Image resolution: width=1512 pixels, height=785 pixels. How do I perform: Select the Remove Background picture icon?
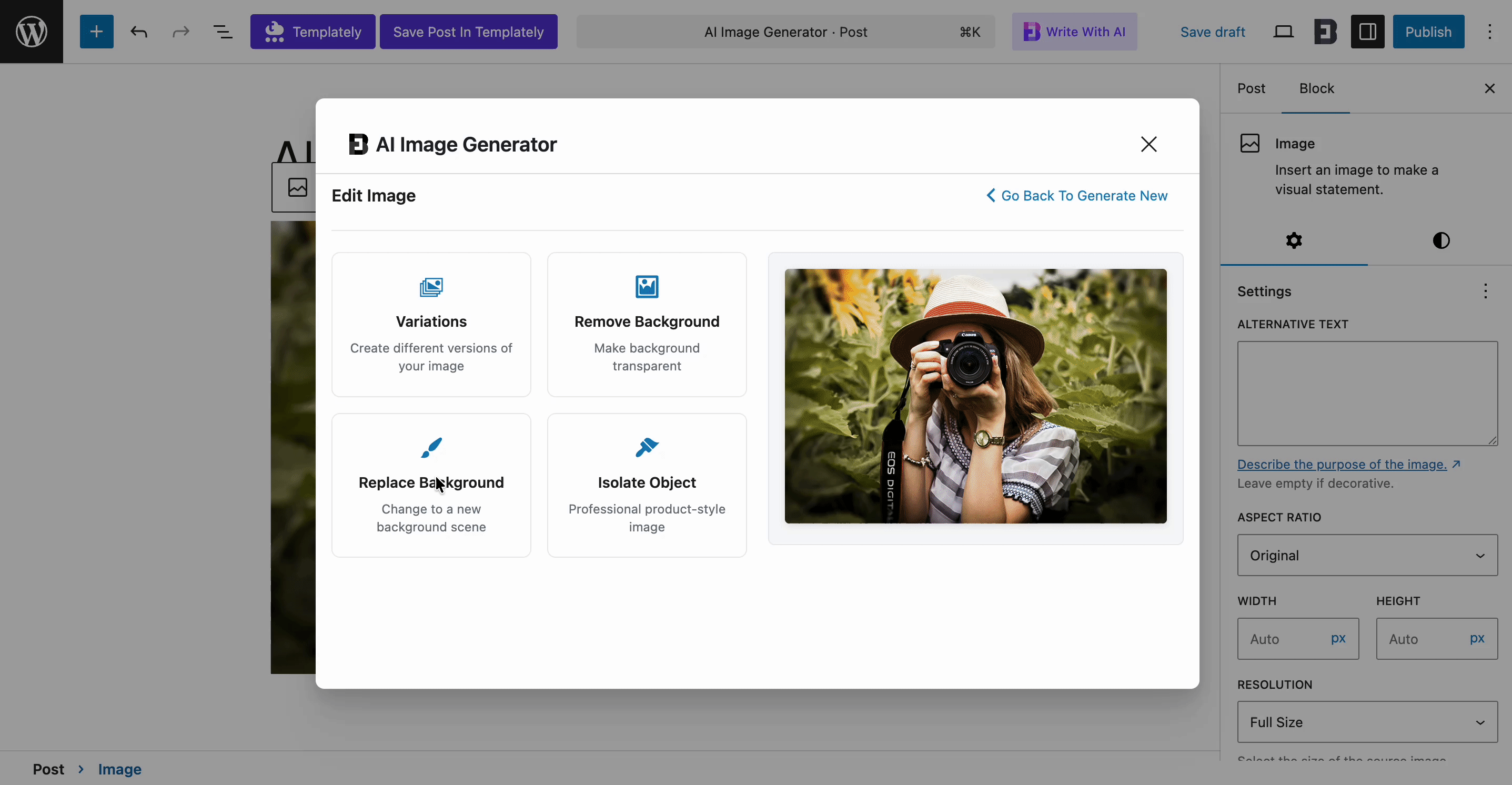pos(646,287)
